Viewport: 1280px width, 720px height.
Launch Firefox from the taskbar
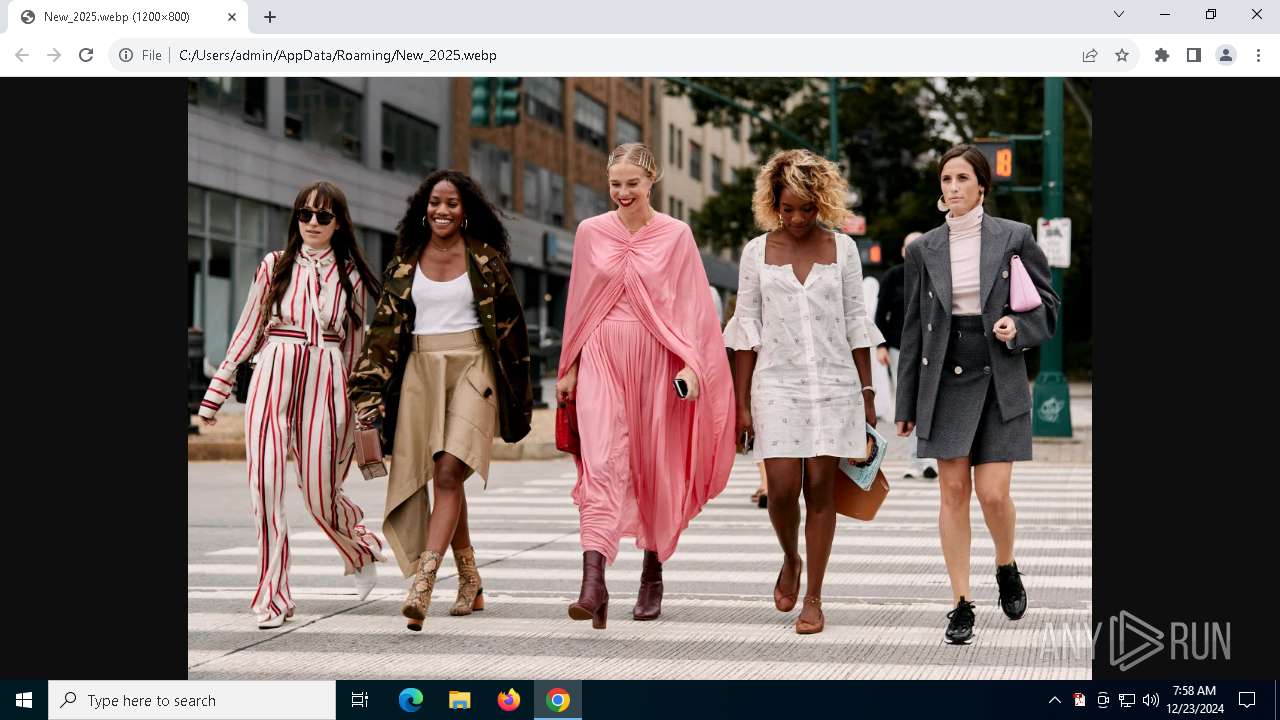coord(509,700)
